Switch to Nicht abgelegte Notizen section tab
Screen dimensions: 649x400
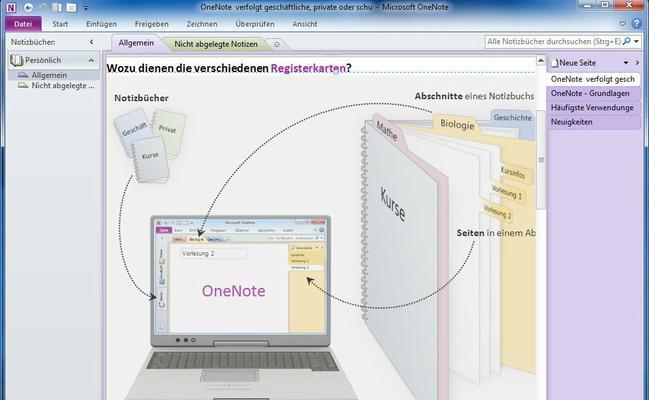tap(216, 44)
